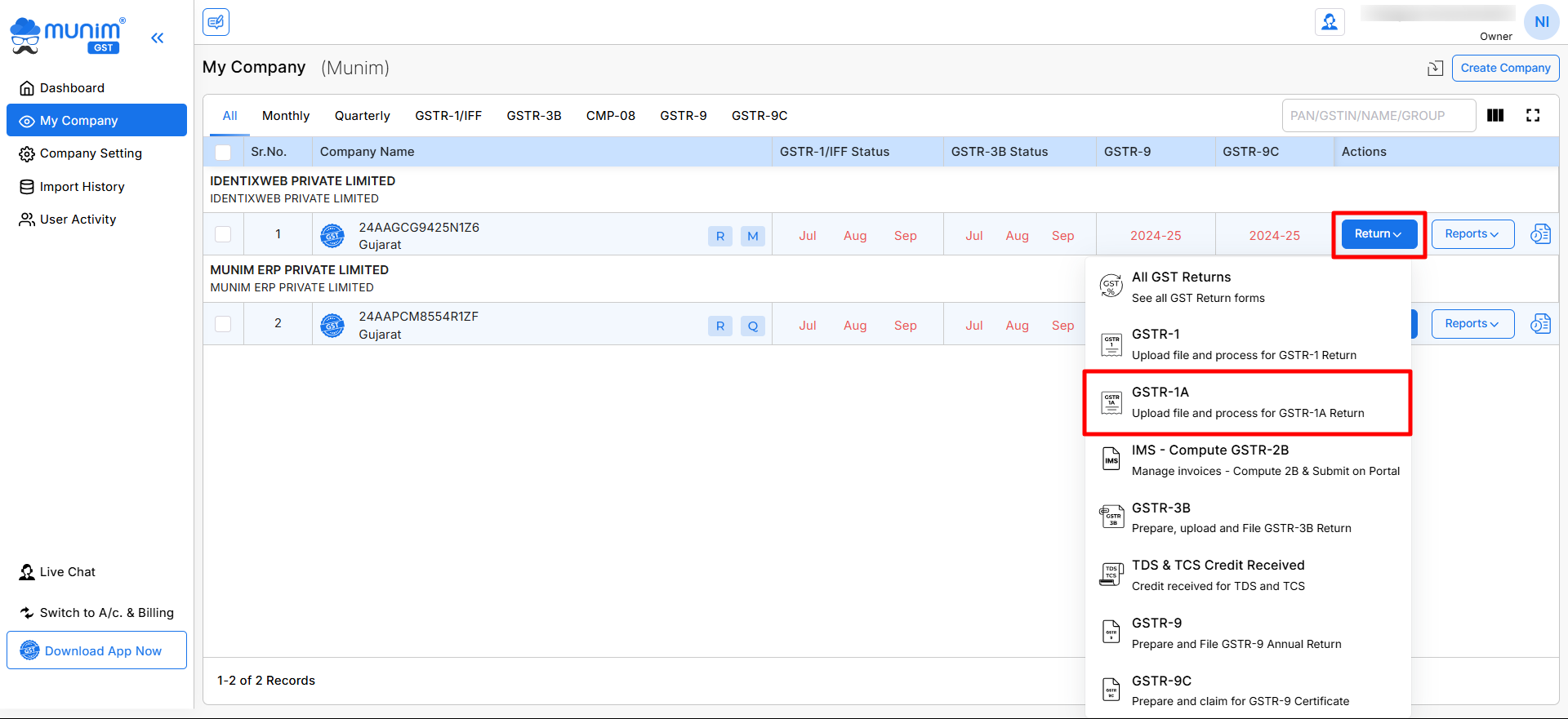Select GSTR-1A from Return menu
The height and width of the screenshot is (719, 1568).
tap(1248, 402)
